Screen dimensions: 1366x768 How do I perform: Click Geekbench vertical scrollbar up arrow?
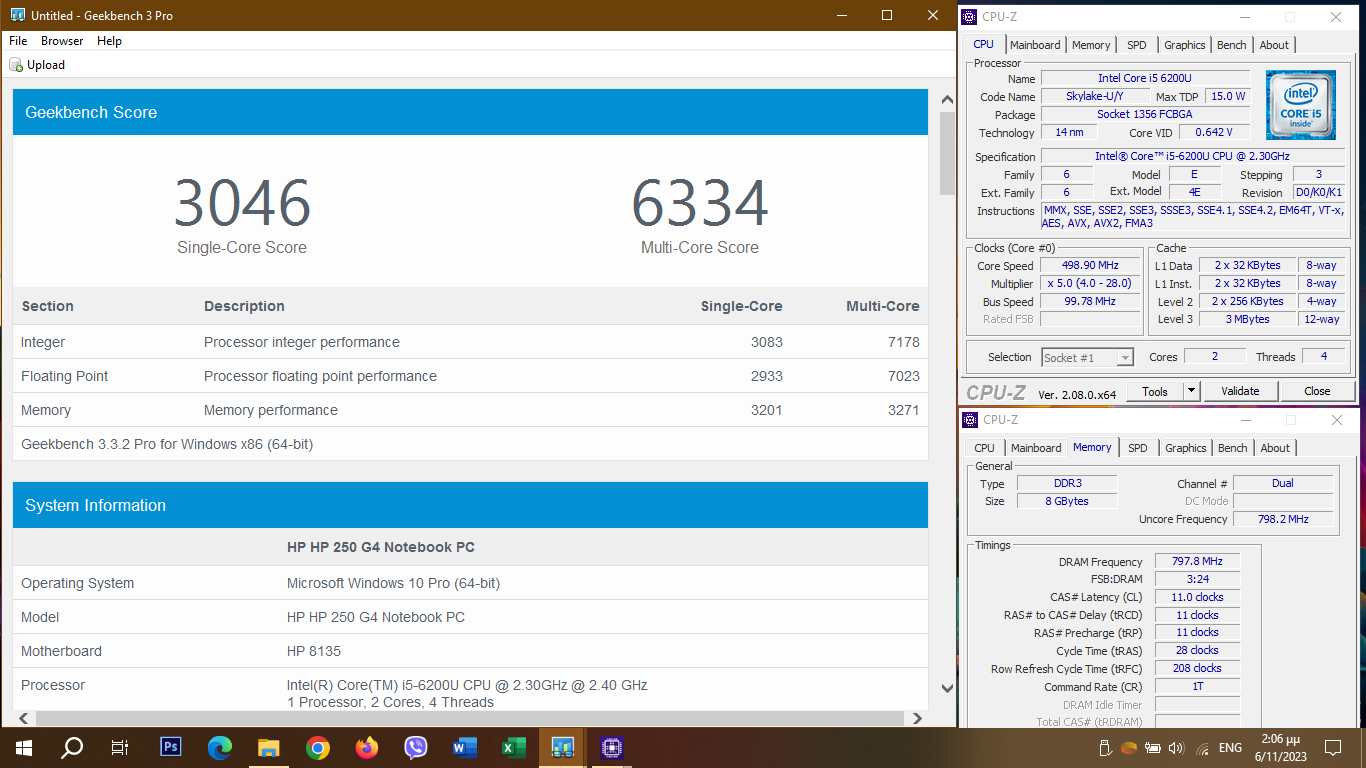coord(948,100)
